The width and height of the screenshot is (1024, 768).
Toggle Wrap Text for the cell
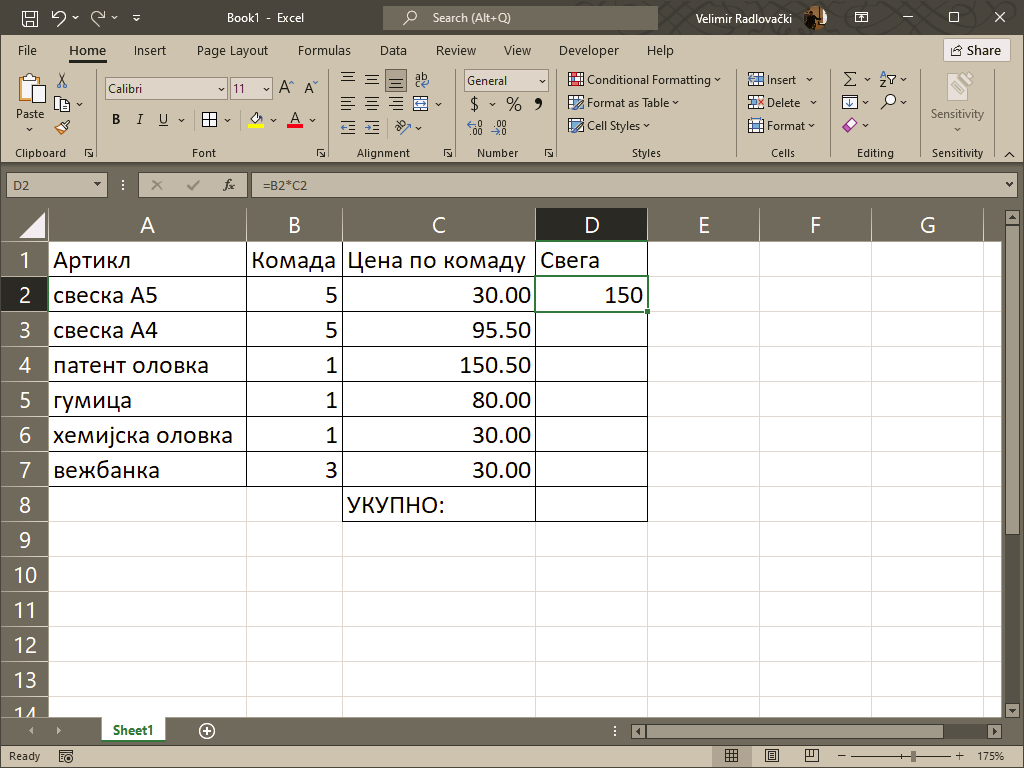click(x=421, y=81)
